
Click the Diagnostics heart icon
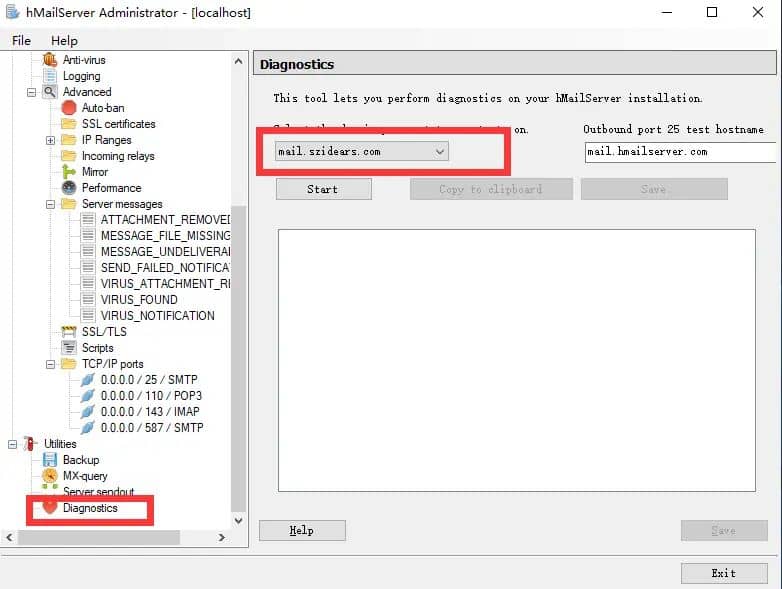pos(50,508)
